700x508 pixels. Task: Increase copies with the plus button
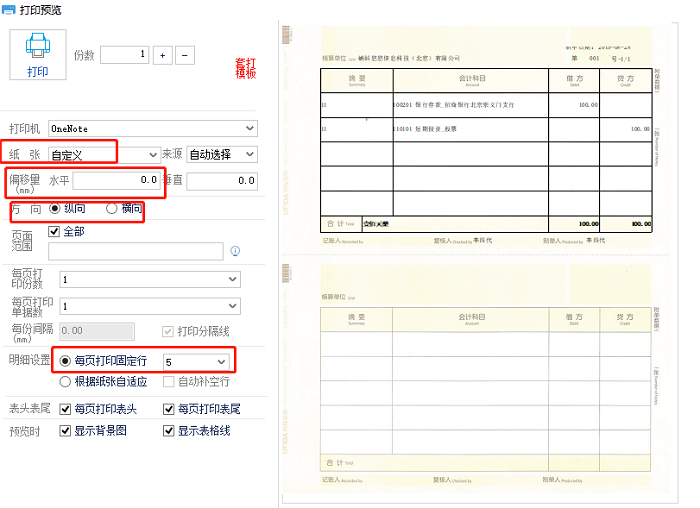click(163, 54)
